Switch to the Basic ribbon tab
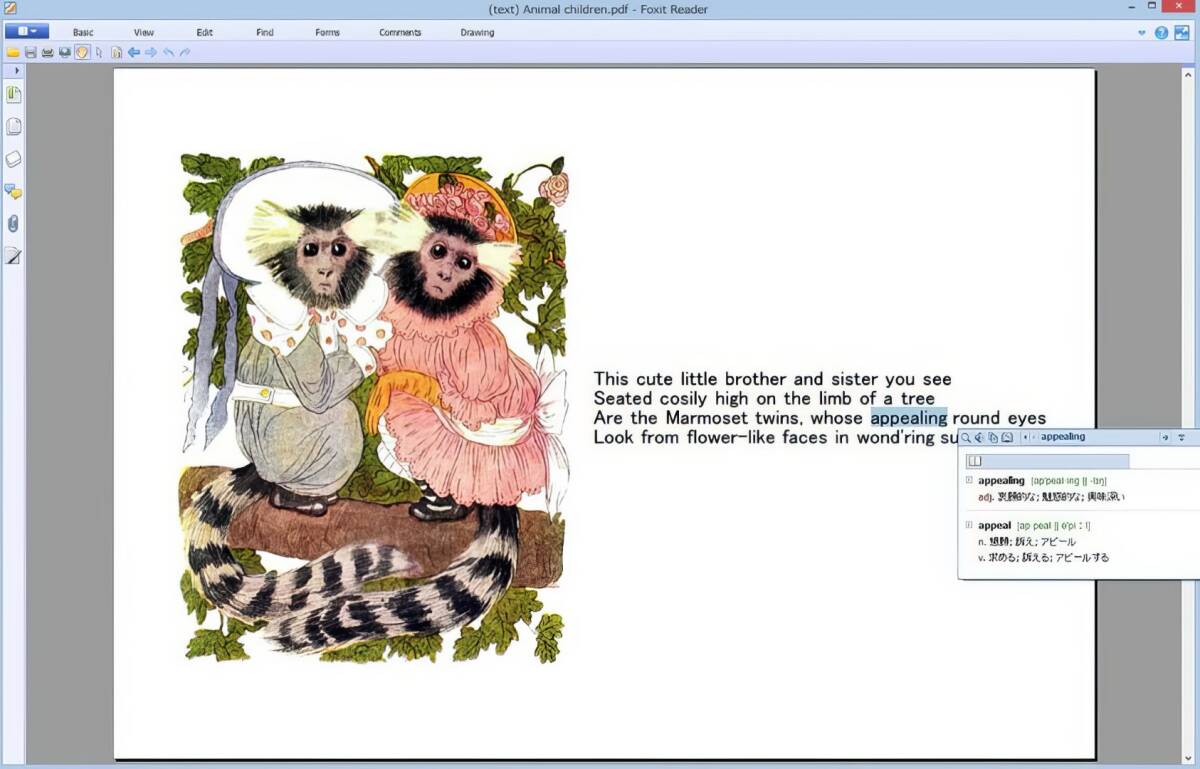The width and height of the screenshot is (1200, 769). (x=83, y=32)
